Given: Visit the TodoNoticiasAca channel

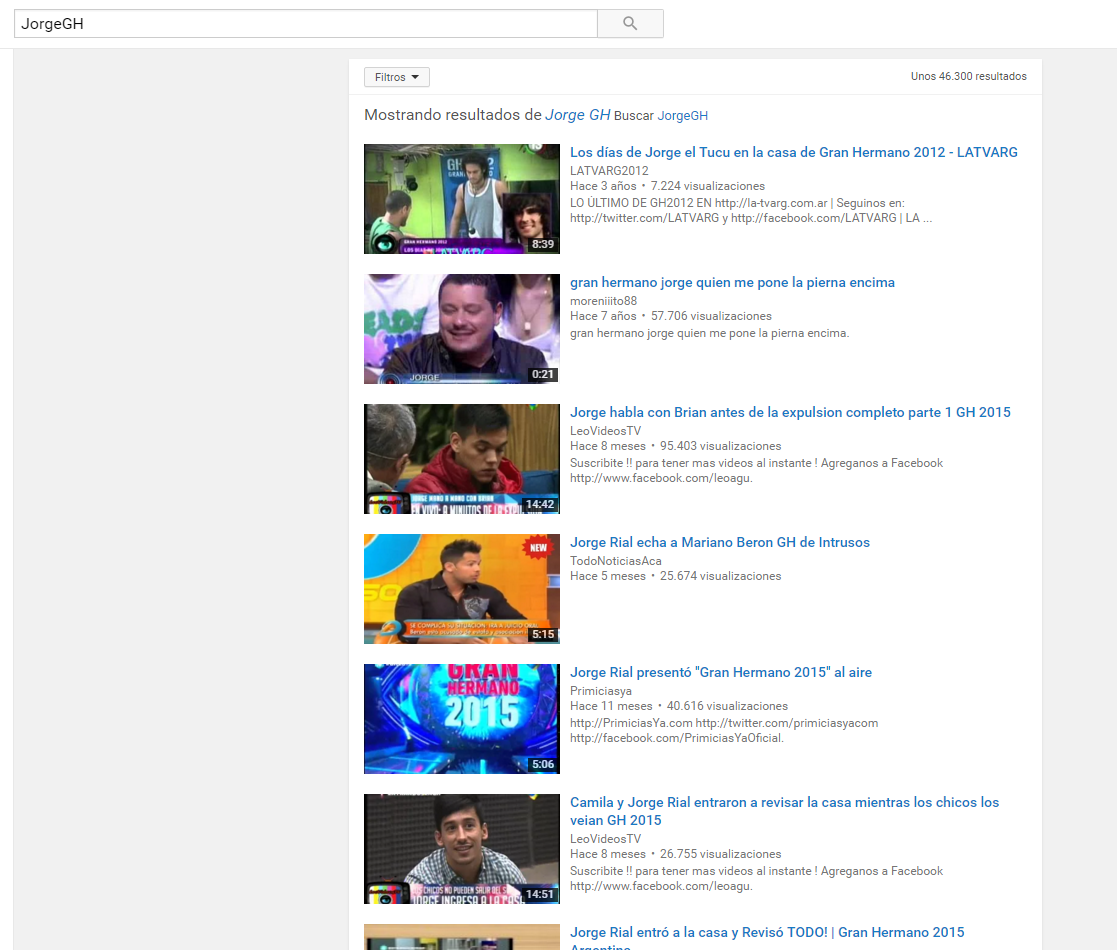Looking at the screenshot, I should point(615,561).
